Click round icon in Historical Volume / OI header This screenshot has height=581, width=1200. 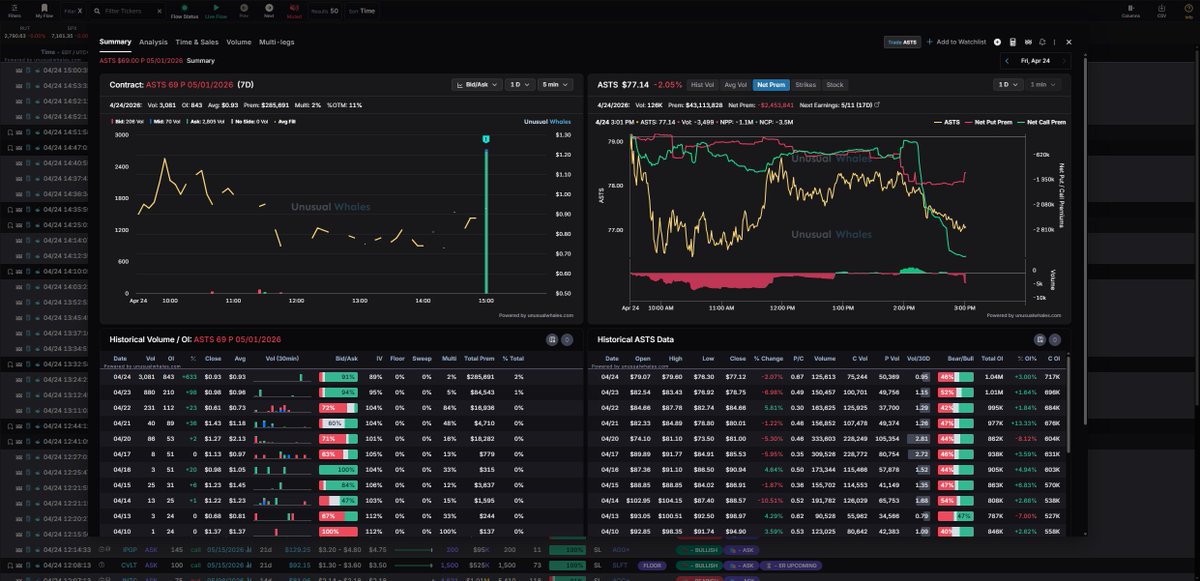tap(566, 340)
